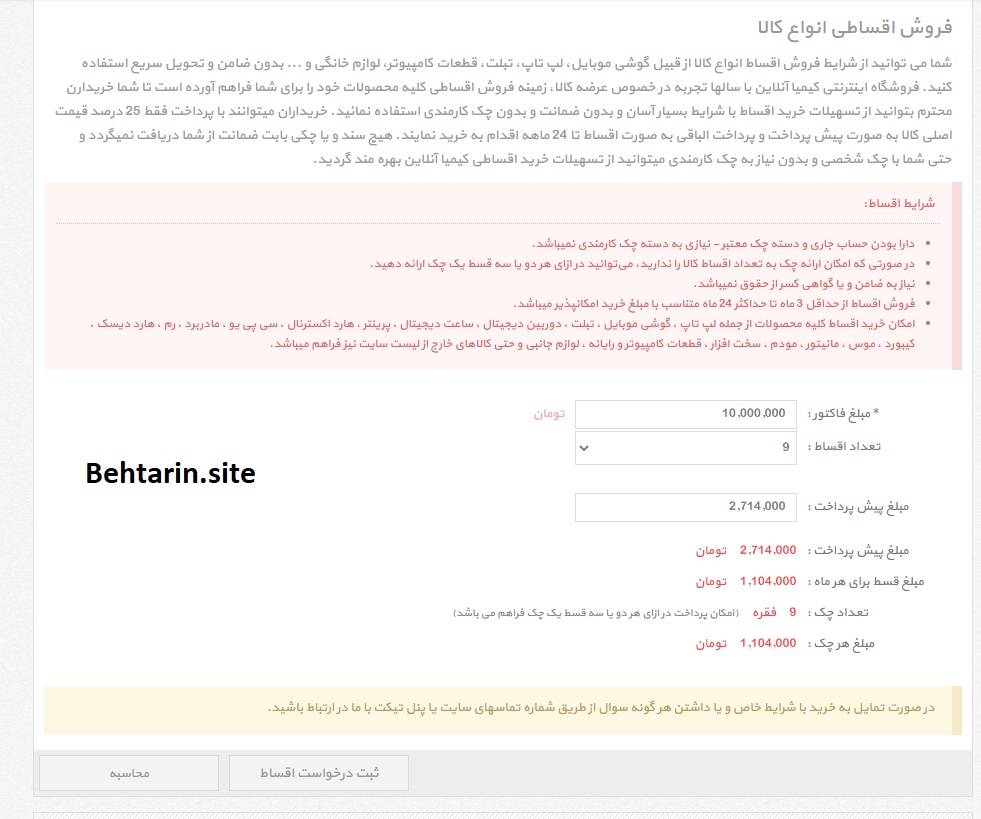The width and height of the screenshot is (981, 819).
Task: Click the label مبلغ قسط برای هر ماه
Action: (x=866, y=582)
